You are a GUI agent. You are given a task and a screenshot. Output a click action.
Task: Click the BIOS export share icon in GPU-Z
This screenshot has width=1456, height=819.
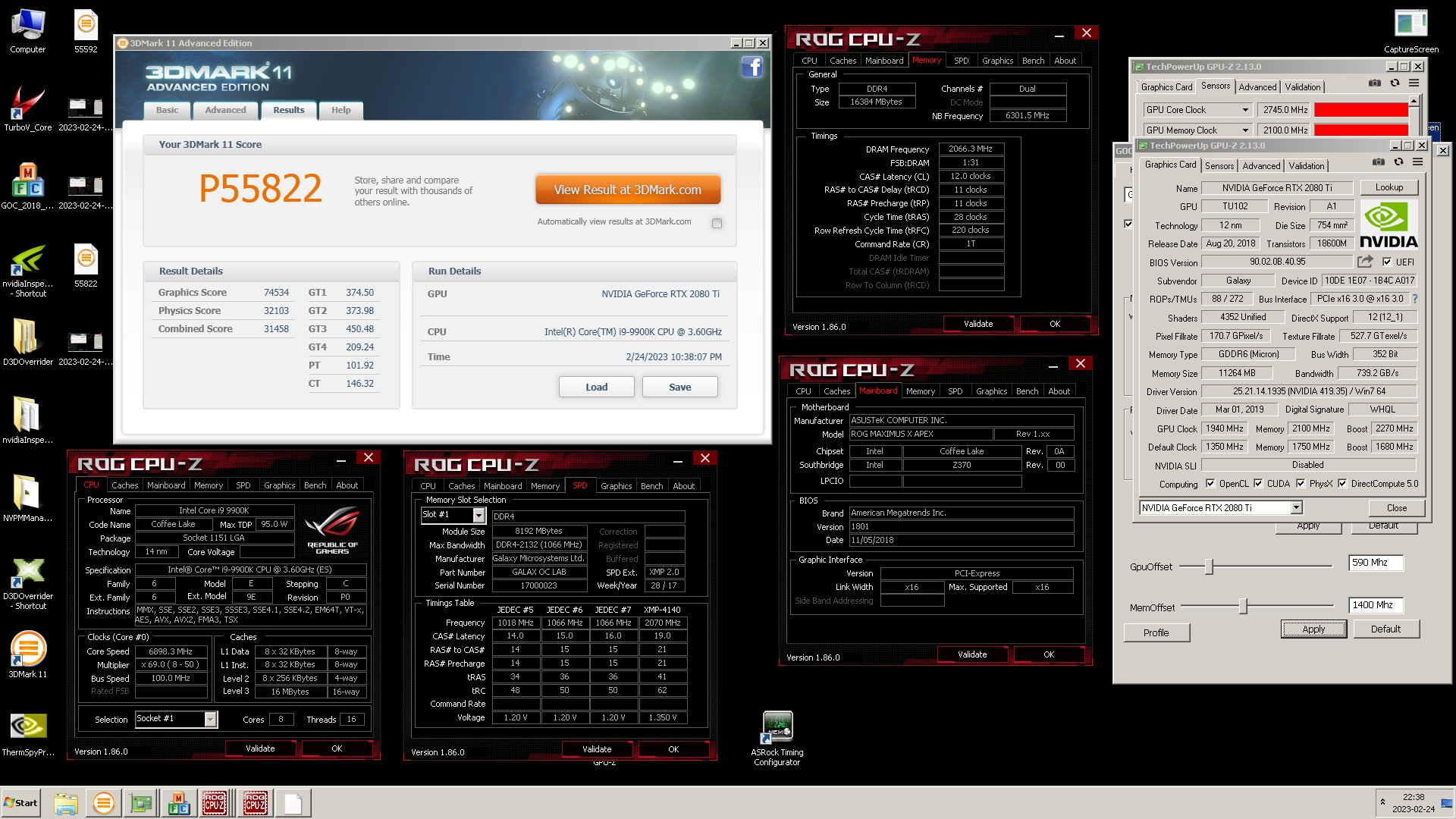(1365, 262)
